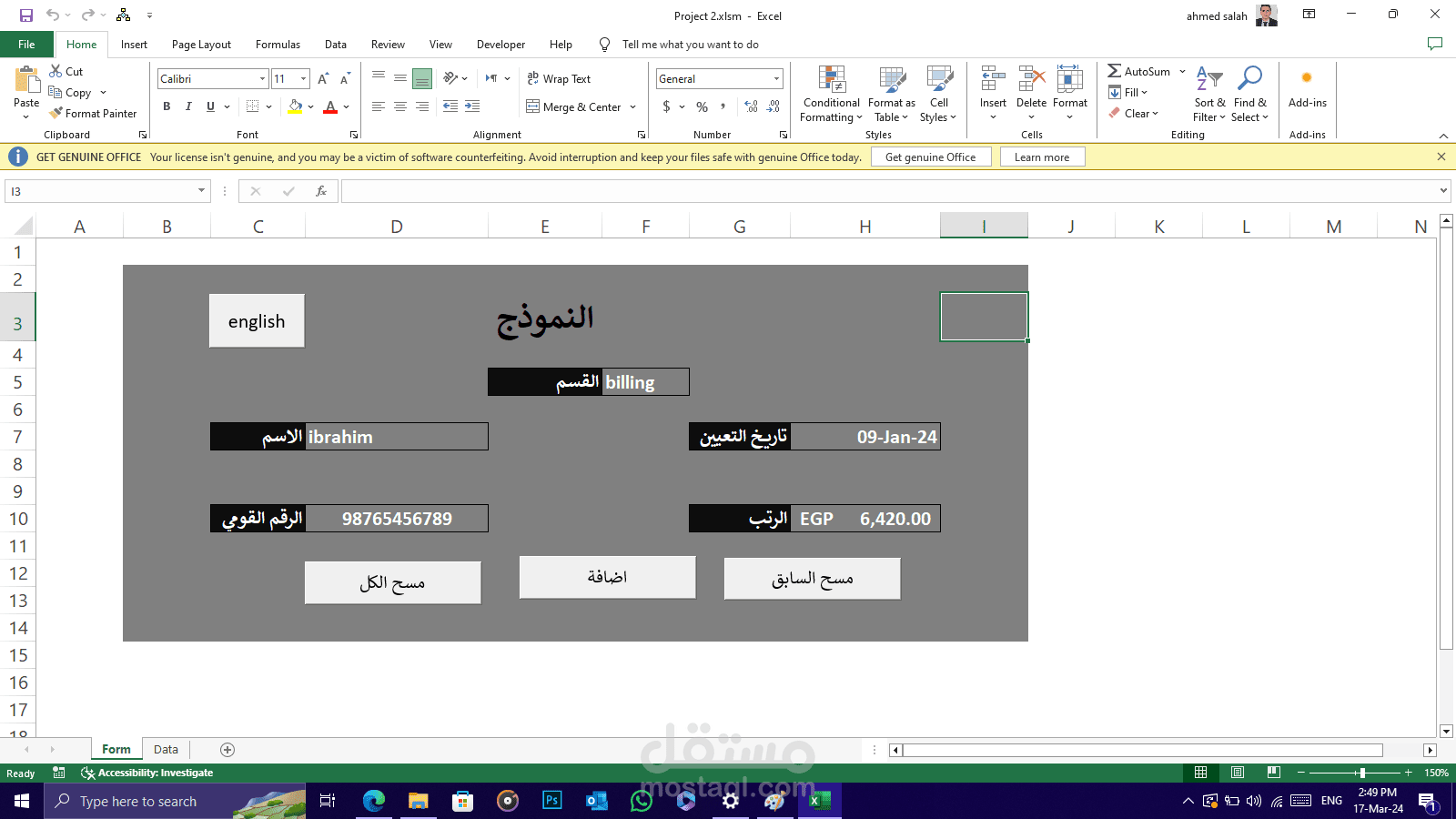Switch to Page Layout view in status bar
The image size is (1456, 819).
[1238, 773]
